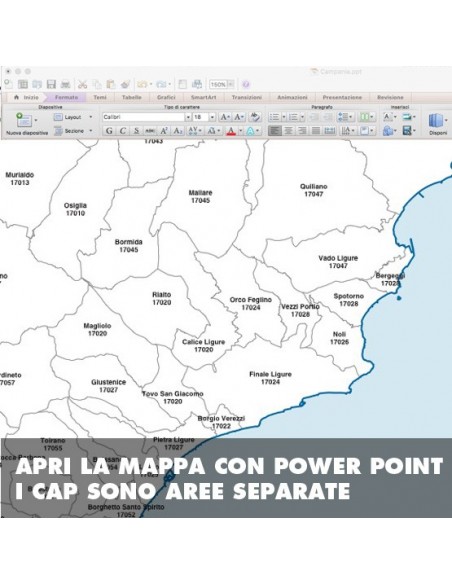This screenshot has width=452, height=584.
Task: Click the red font color swatch
Action: (x=231, y=131)
